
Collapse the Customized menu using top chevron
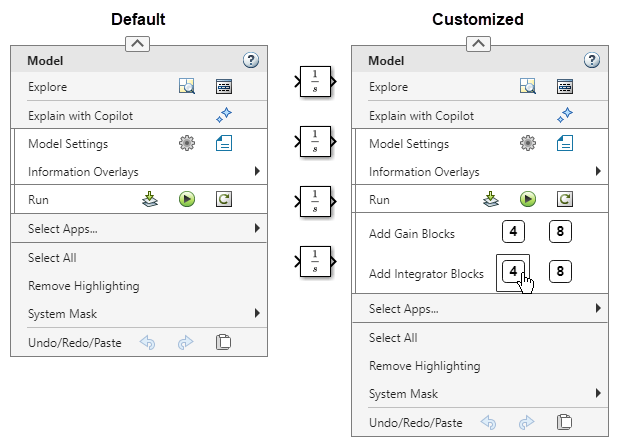point(479,43)
